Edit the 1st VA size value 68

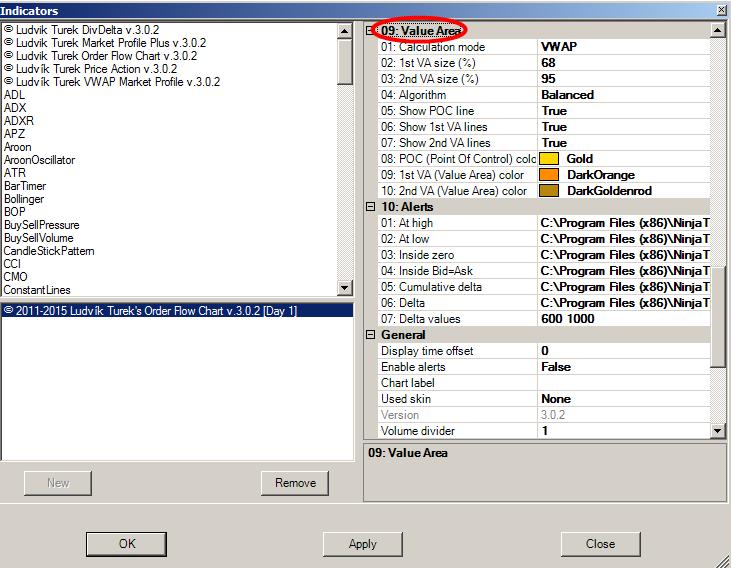(x=624, y=62)
